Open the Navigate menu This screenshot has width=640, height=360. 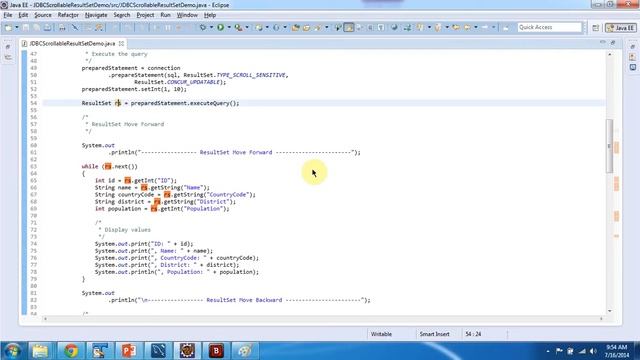(x=96, y=15)
